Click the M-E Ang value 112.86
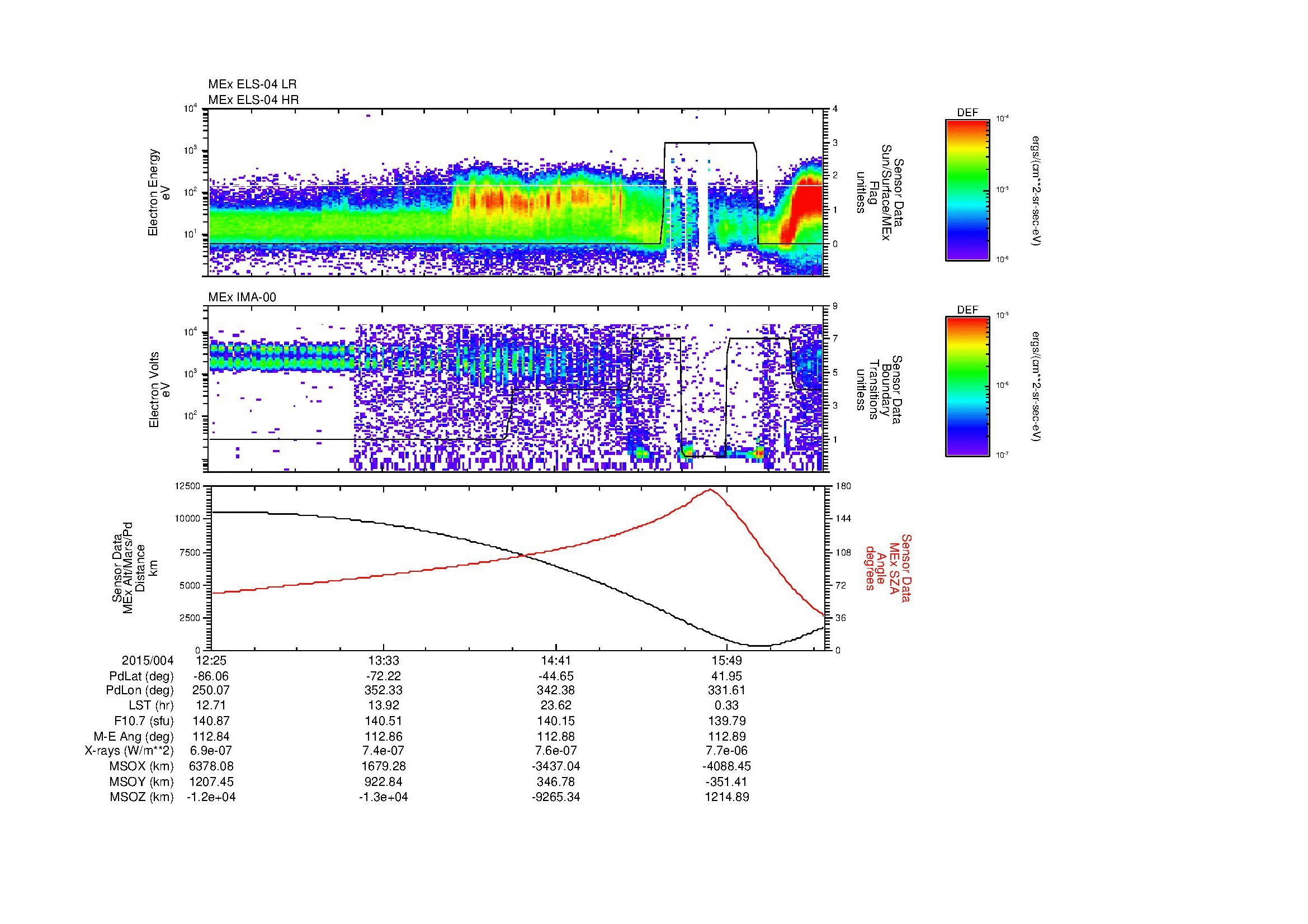Image resolution: width=1308 pixels, height=924 pixels. (x=384, y=737)
